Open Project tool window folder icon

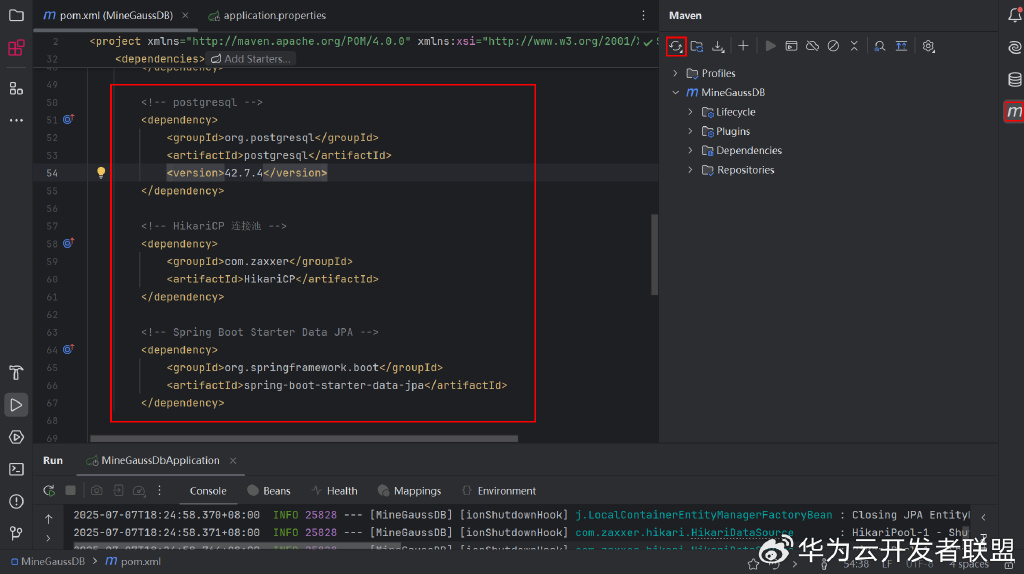(x=16, y=15)
